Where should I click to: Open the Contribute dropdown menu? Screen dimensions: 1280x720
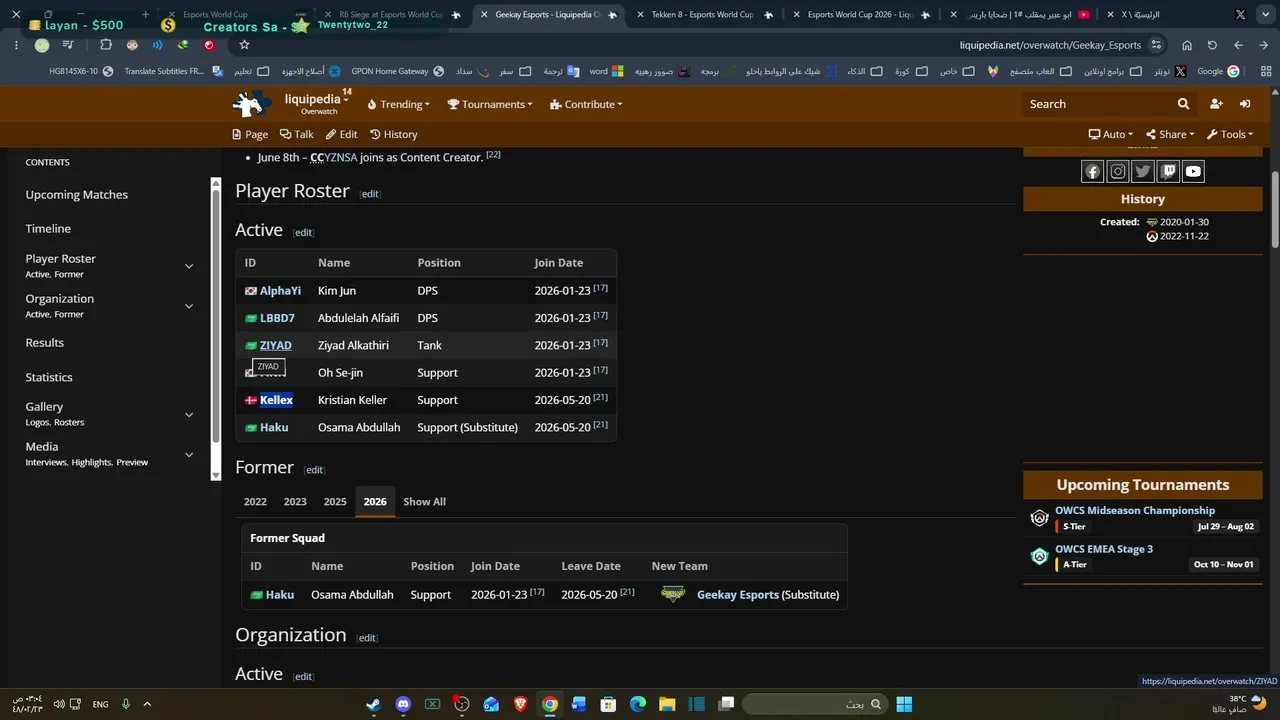click(586, 104)
